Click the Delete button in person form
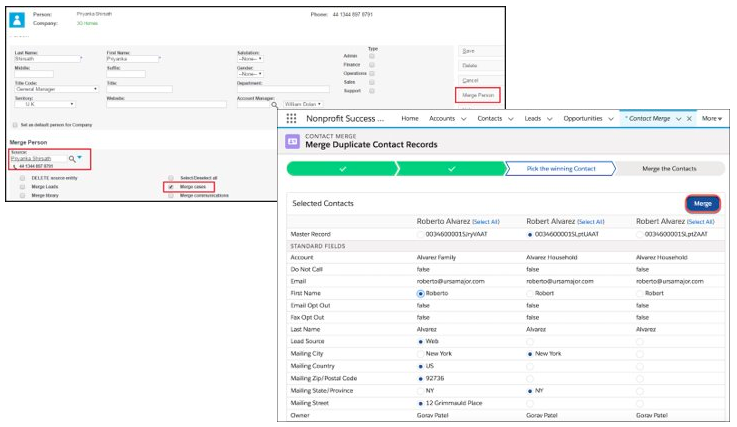 [480, 65]
